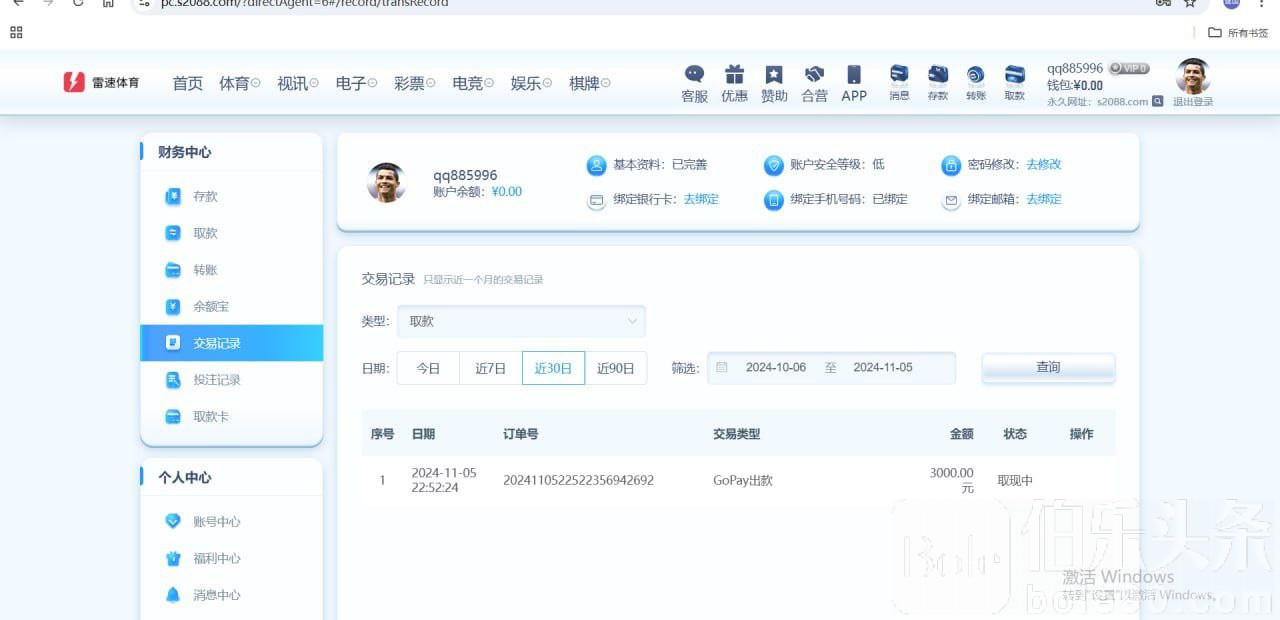Click the search icon beside s2088.com
The height and width of the screenshot is (620, 1280).
click(x=1158, y=101)
